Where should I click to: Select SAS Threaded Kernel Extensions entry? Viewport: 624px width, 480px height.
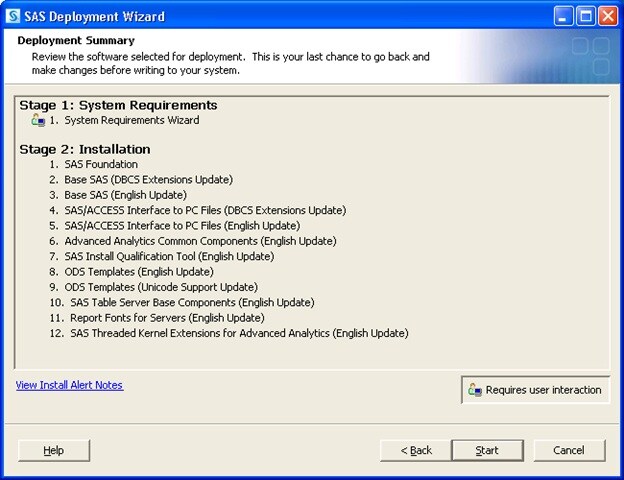point(238,333)
